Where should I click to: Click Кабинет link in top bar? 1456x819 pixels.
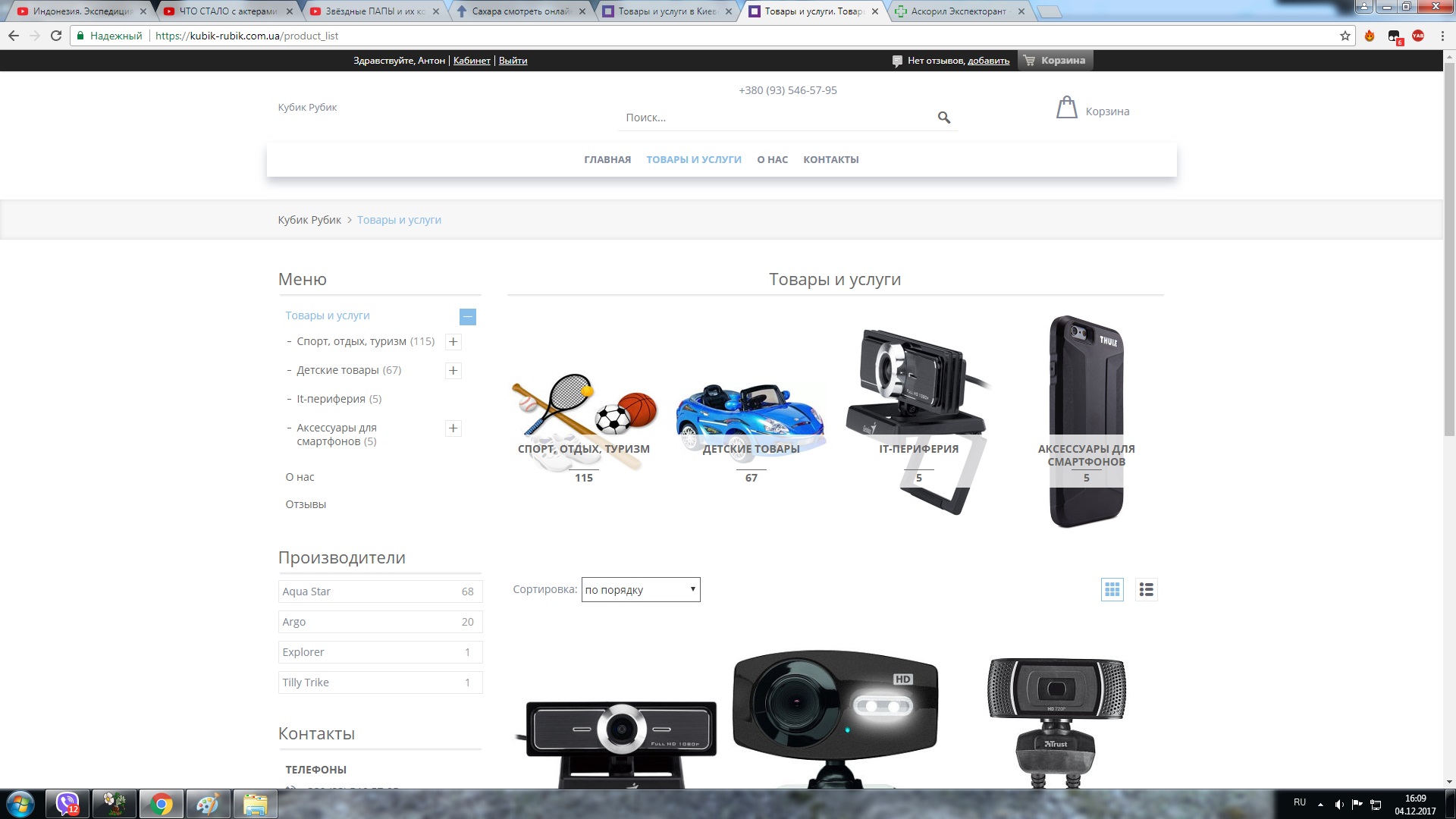[x=472, y=61]
